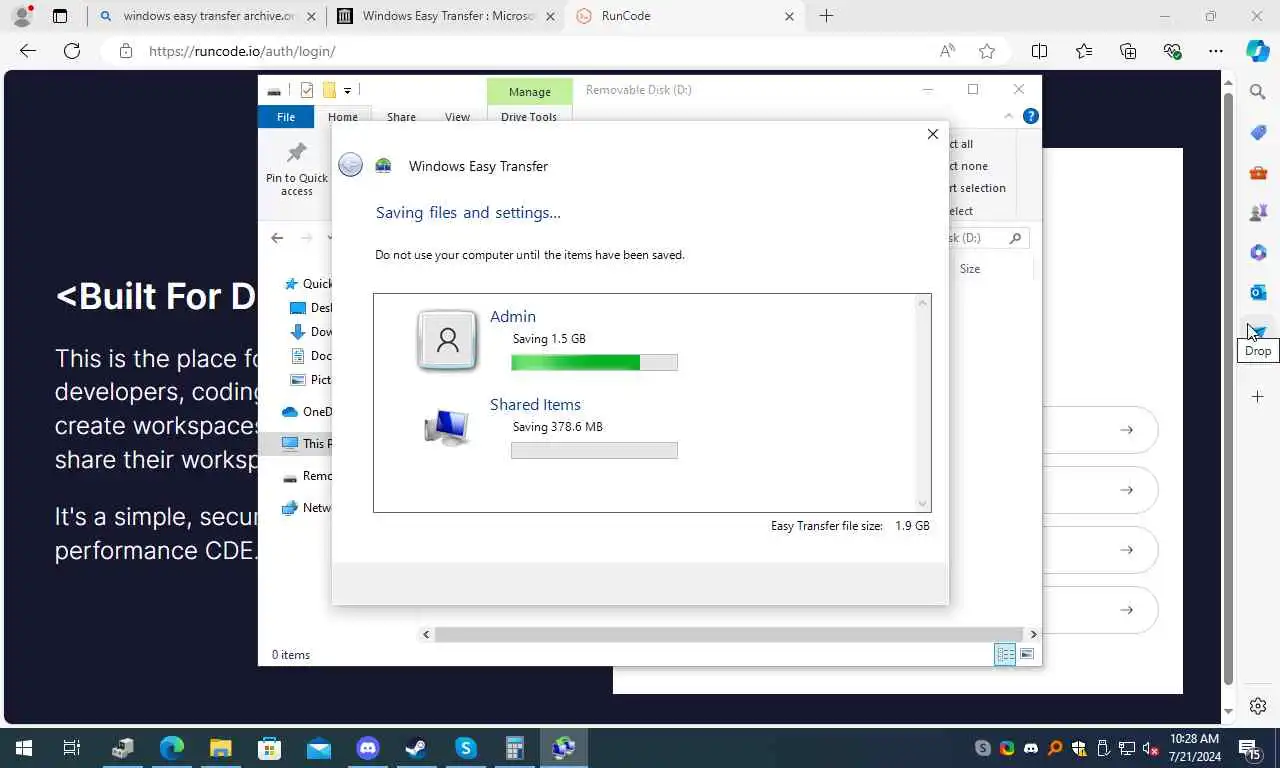1280x768 pixels.
Task: Click Explorer search box magnifier
Action: tap(1015, 238)
